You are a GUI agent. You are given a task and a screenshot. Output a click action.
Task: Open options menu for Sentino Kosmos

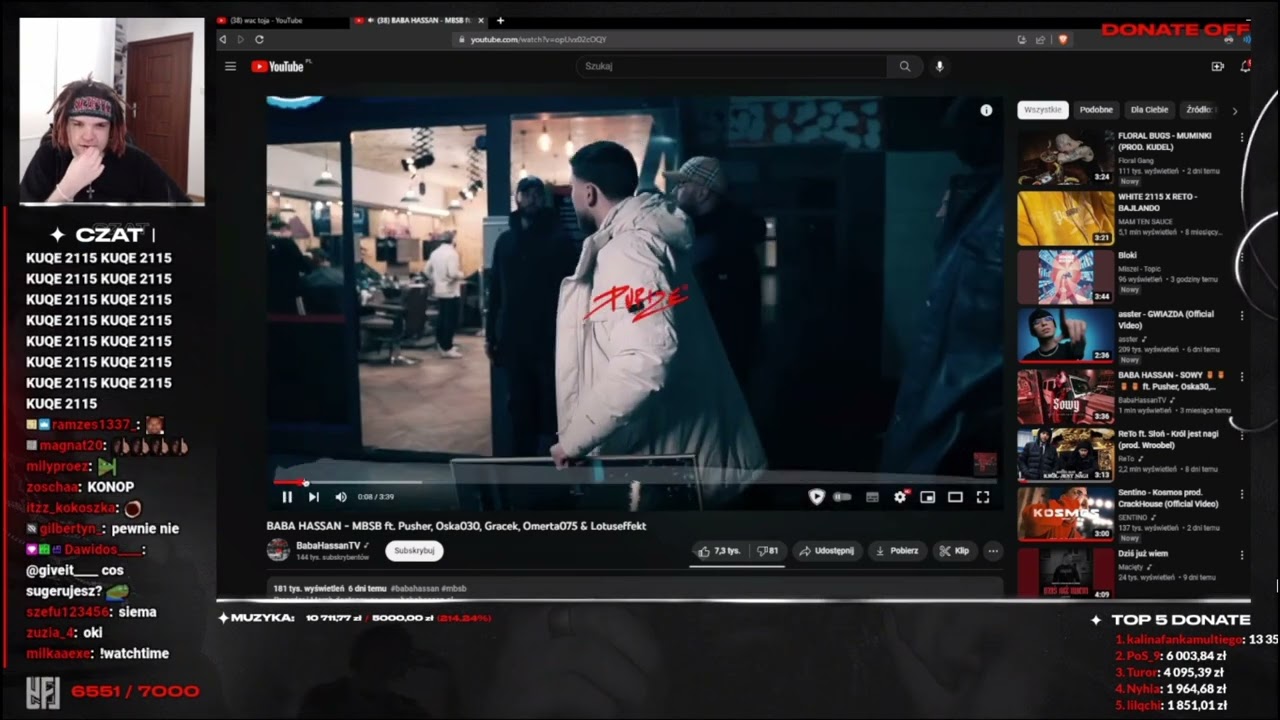1242,495
